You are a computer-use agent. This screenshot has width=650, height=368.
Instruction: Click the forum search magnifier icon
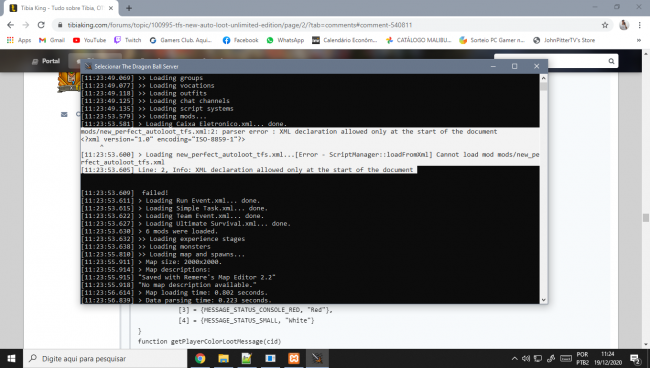[x=611, y=61]
